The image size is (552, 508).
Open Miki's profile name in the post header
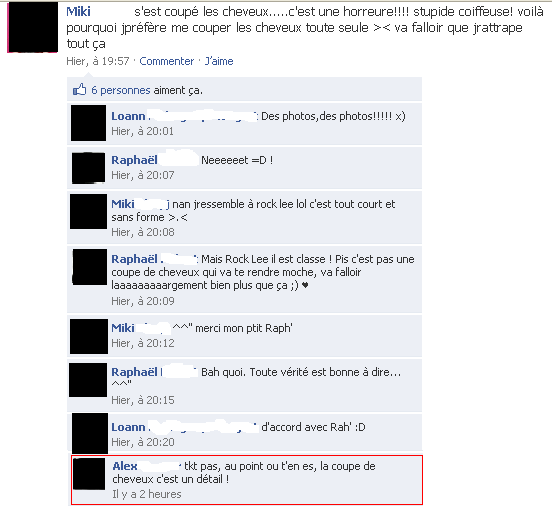click(78, 12)
